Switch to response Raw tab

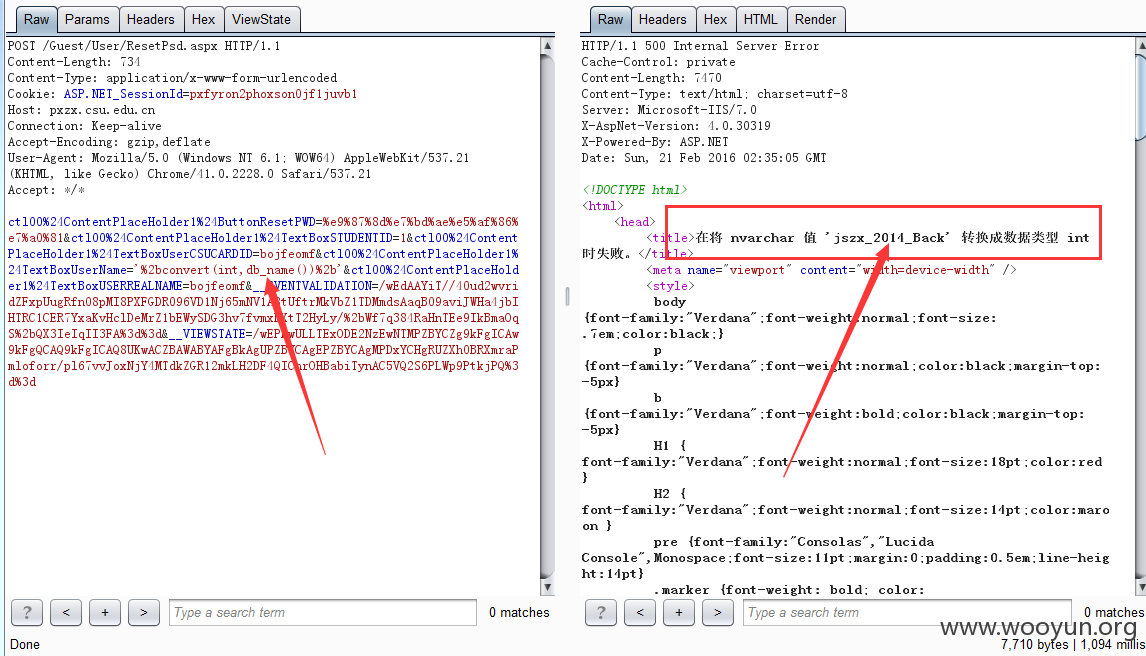pos(610,20)
